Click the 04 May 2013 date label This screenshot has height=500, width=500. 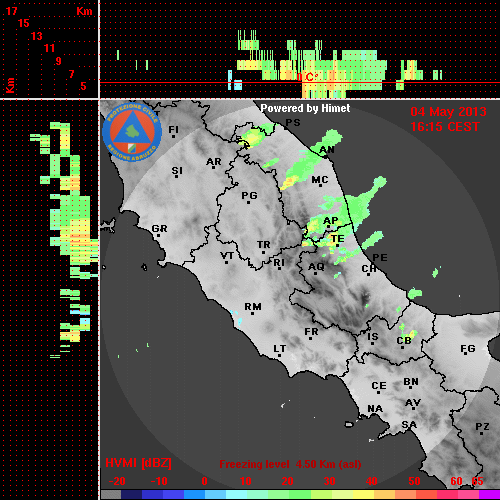click(448, 112)
